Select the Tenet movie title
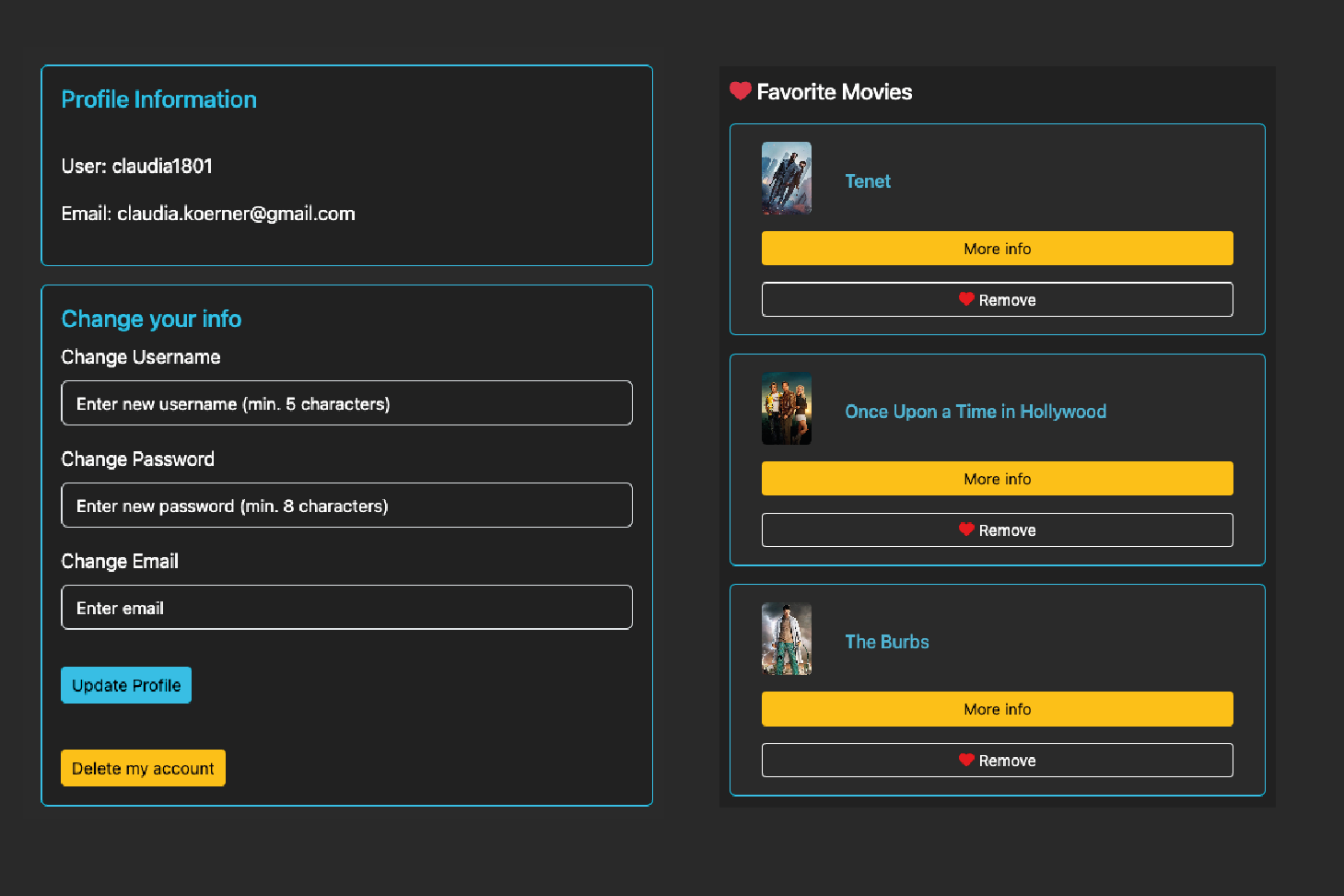 pos(867,180)
